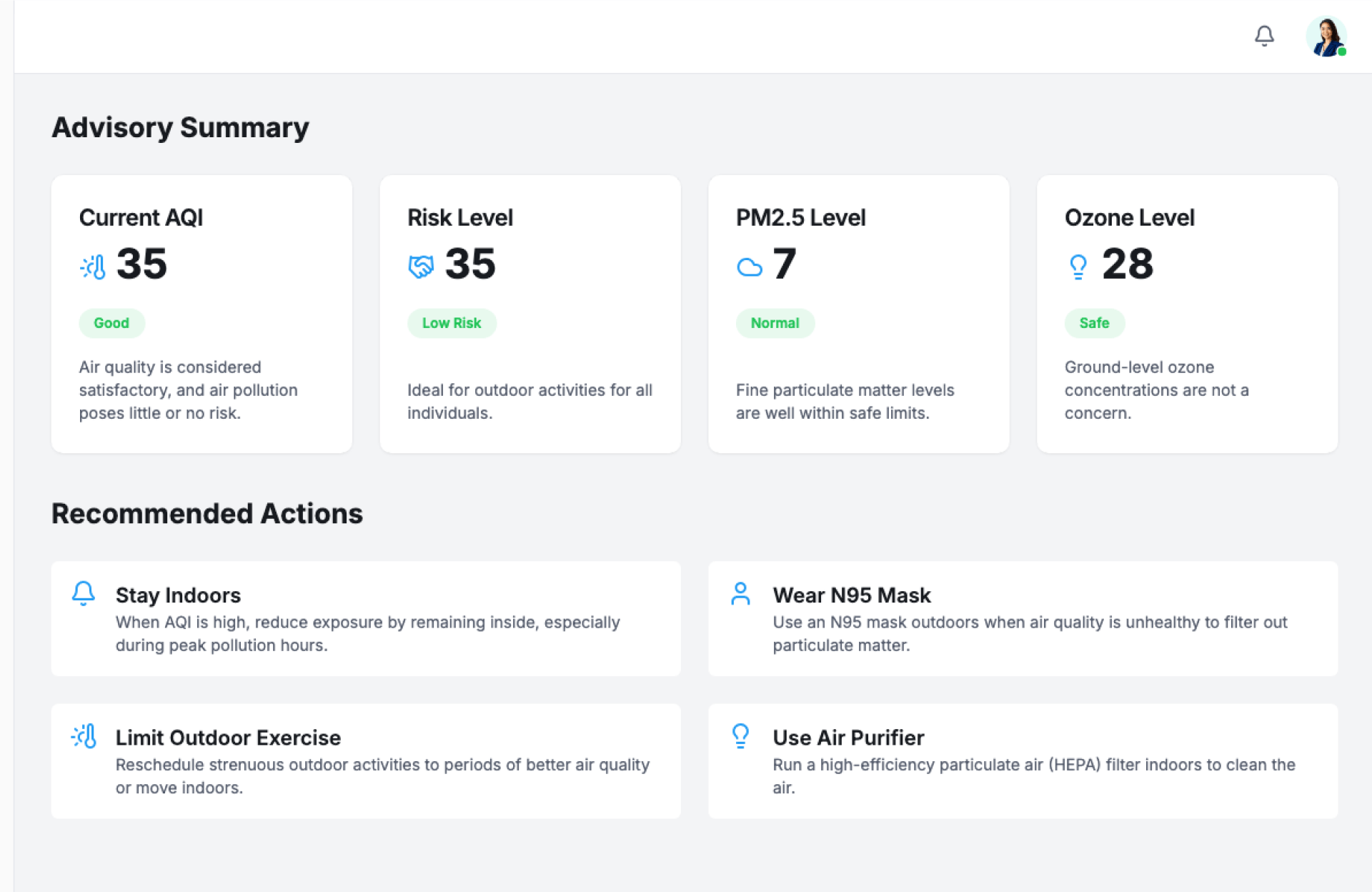Click thermometer icon beside Limit Outdoor Exercise
The width and height of the screenshot is (1372, 892).
(x=84, y=736)
